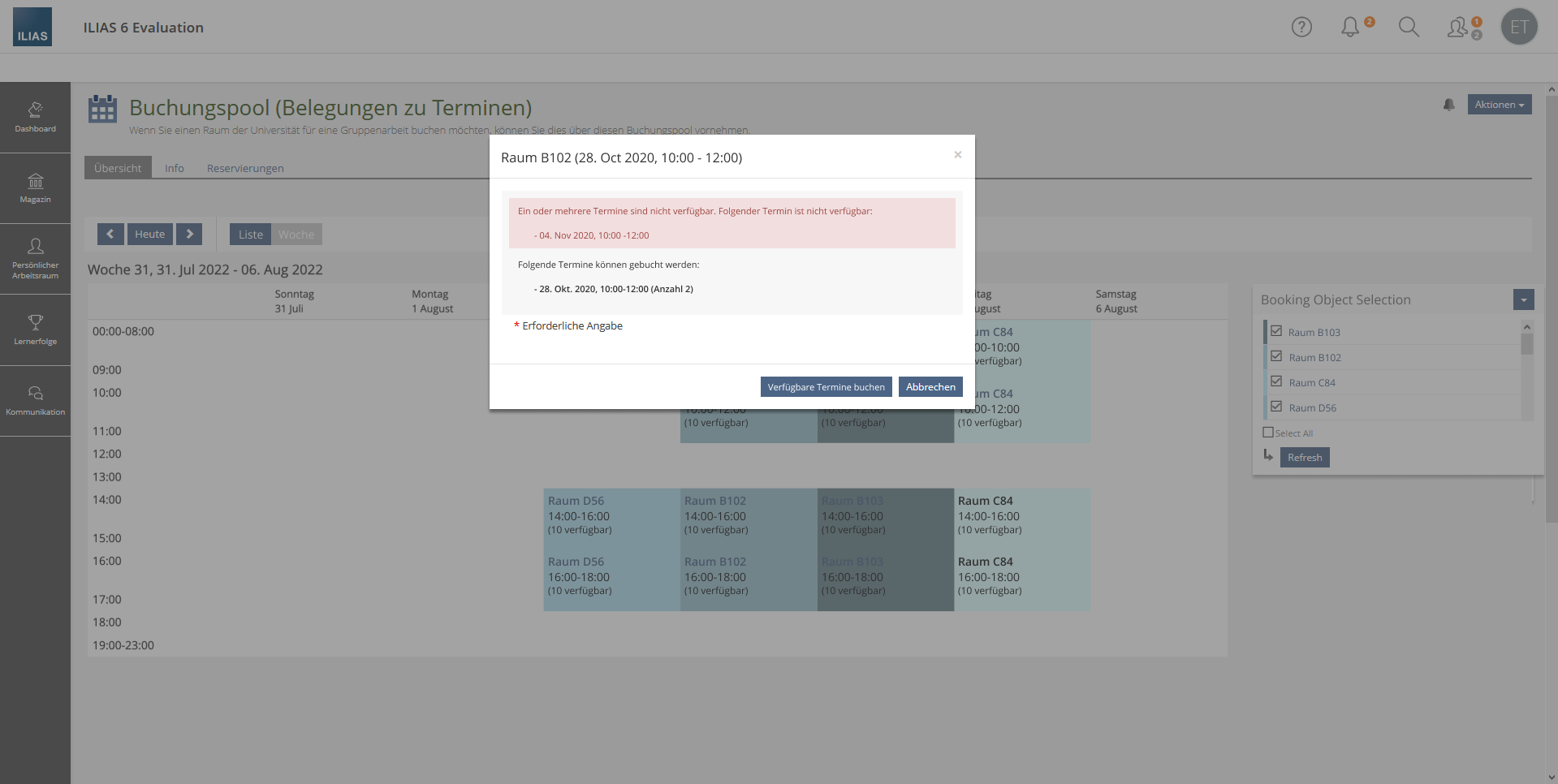Click Verfügbare Termine buchen button
The width and height of the screenshot is (1558, 784).
coord(826,387)
